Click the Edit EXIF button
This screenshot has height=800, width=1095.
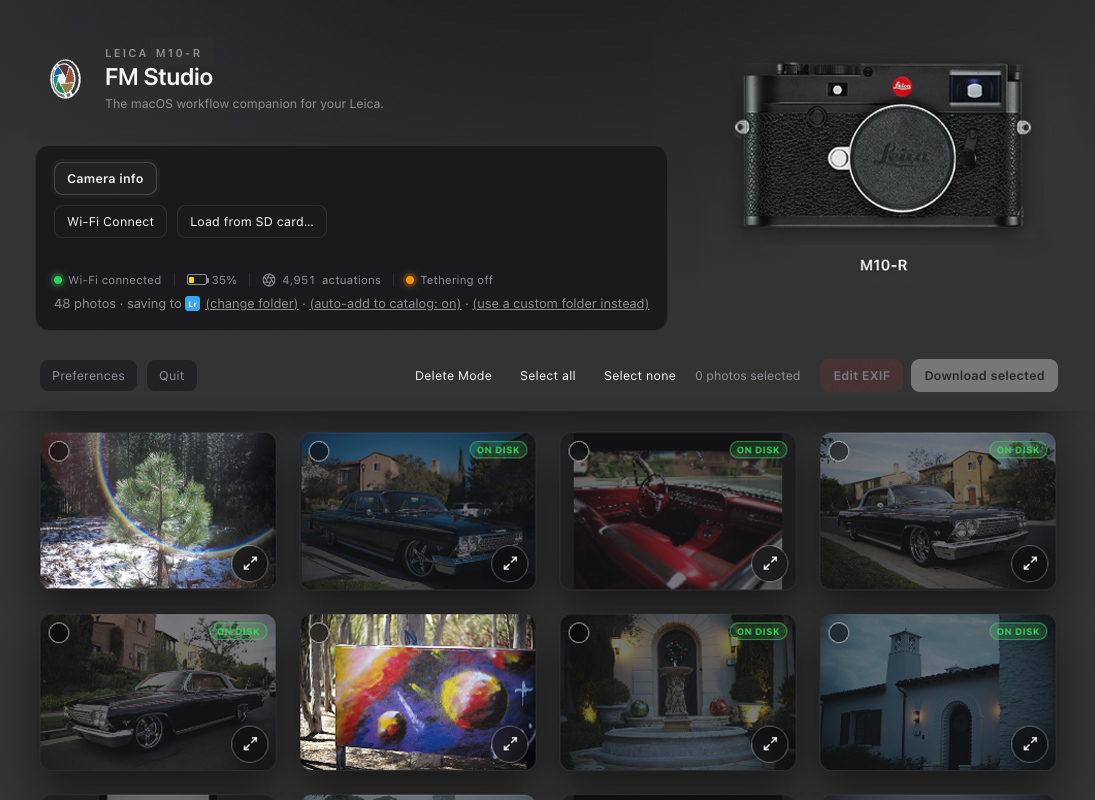coord(861,376)
